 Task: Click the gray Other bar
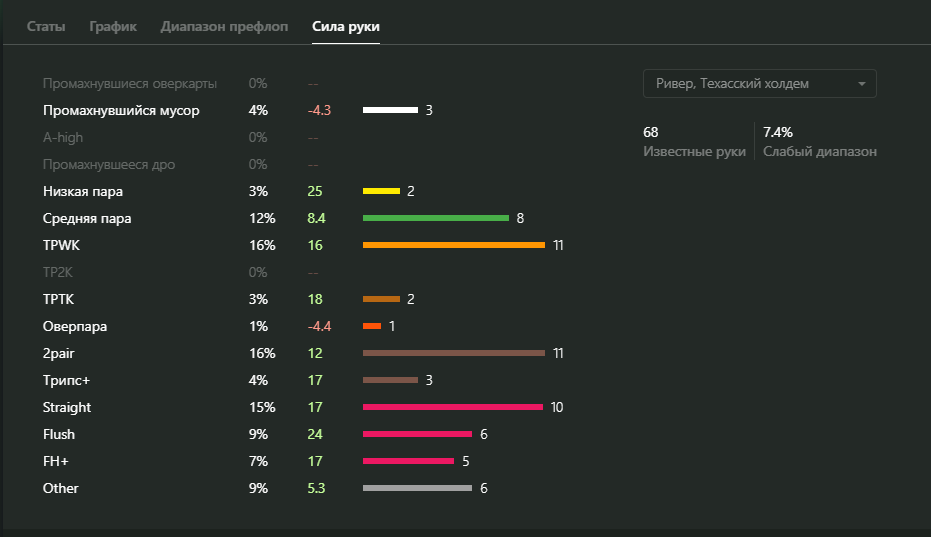click(x=417, y=488)
